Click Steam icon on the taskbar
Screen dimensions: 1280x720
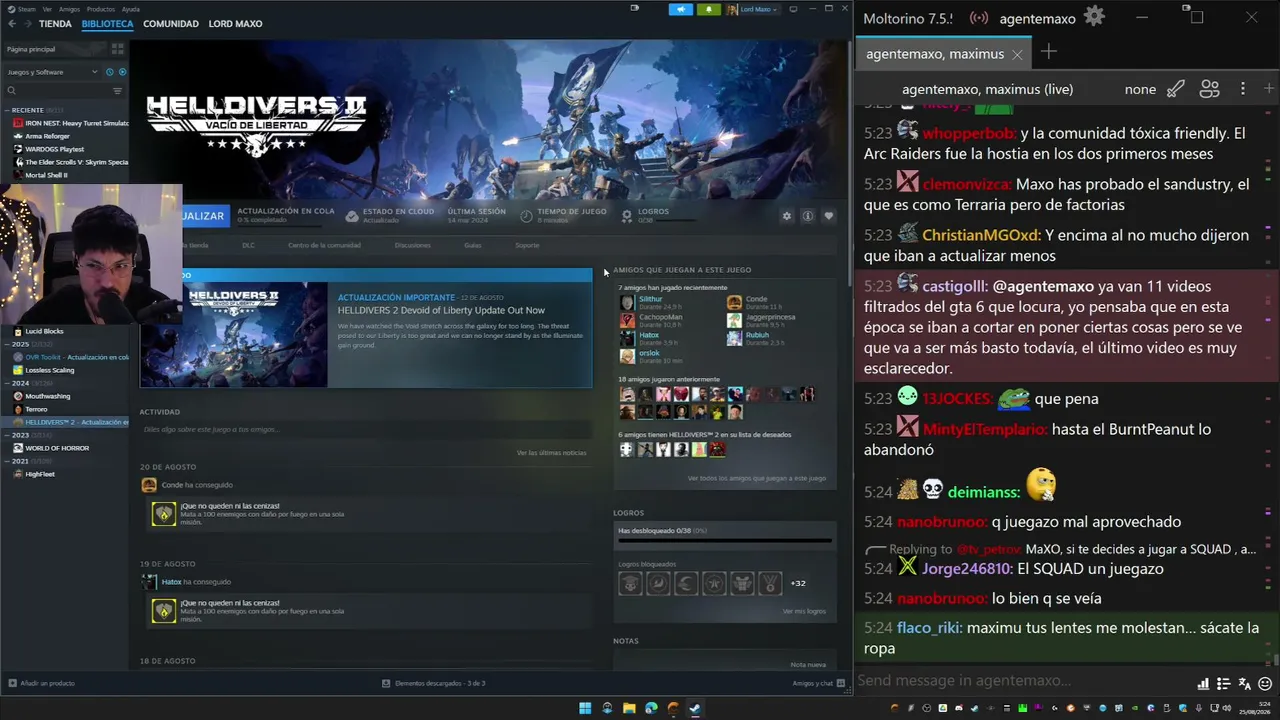point(695,708)
